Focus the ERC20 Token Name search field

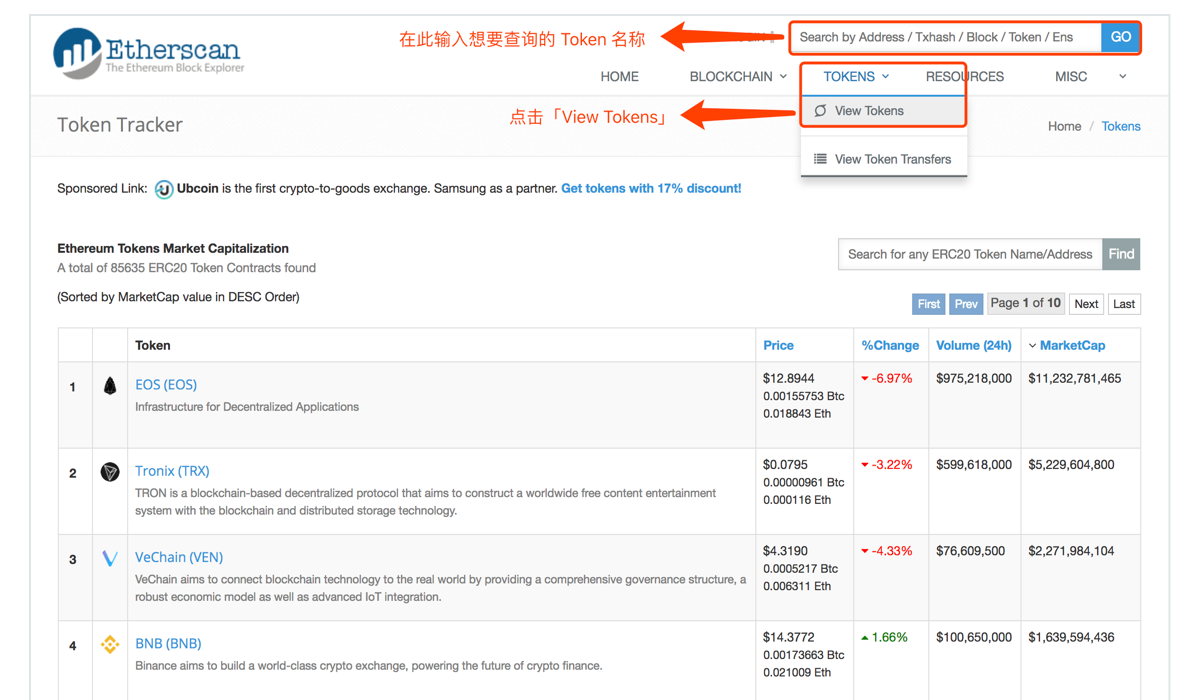[x=970, y=254]
